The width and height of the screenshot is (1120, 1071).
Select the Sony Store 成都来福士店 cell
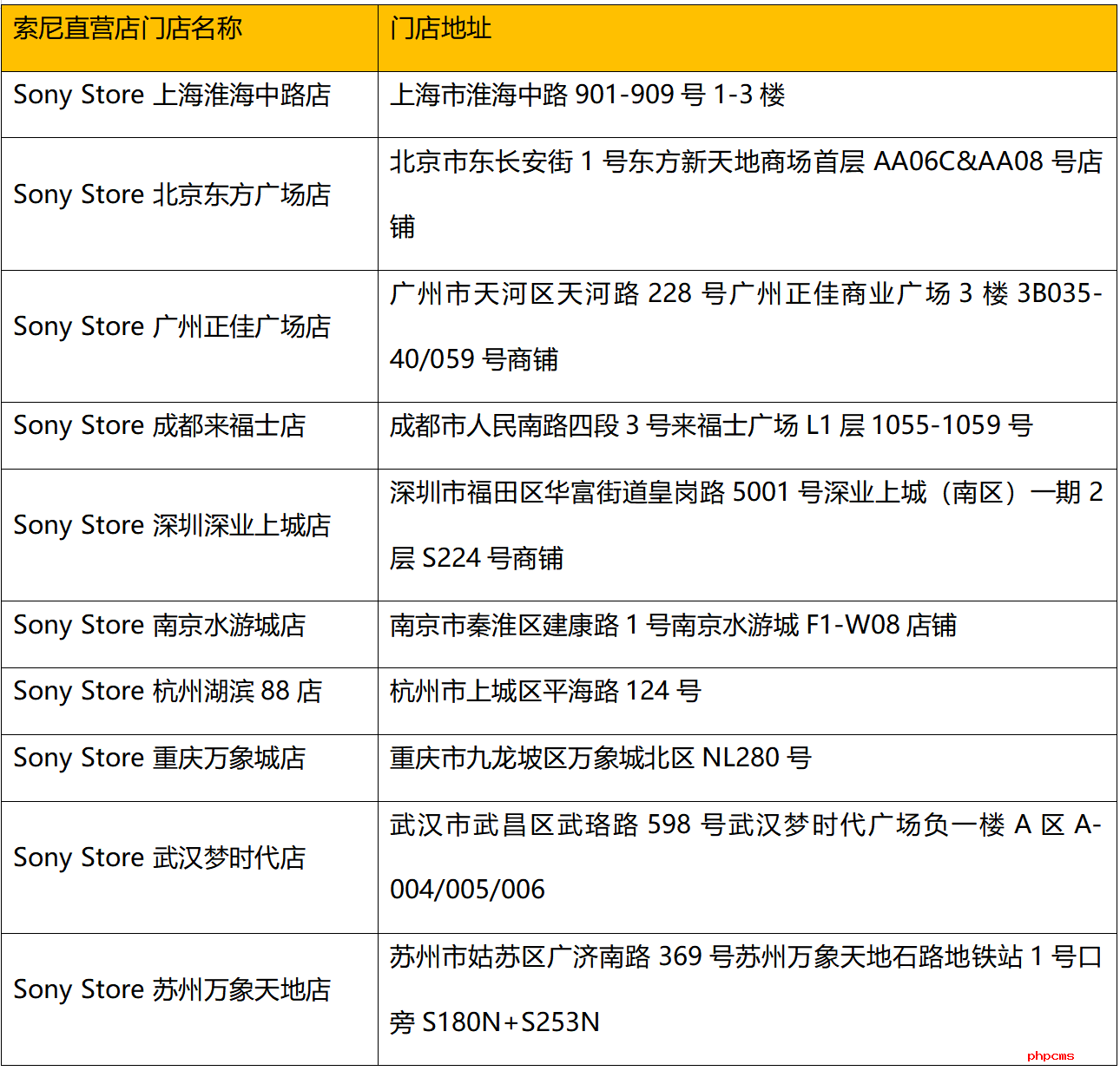[x=189, y=436]
